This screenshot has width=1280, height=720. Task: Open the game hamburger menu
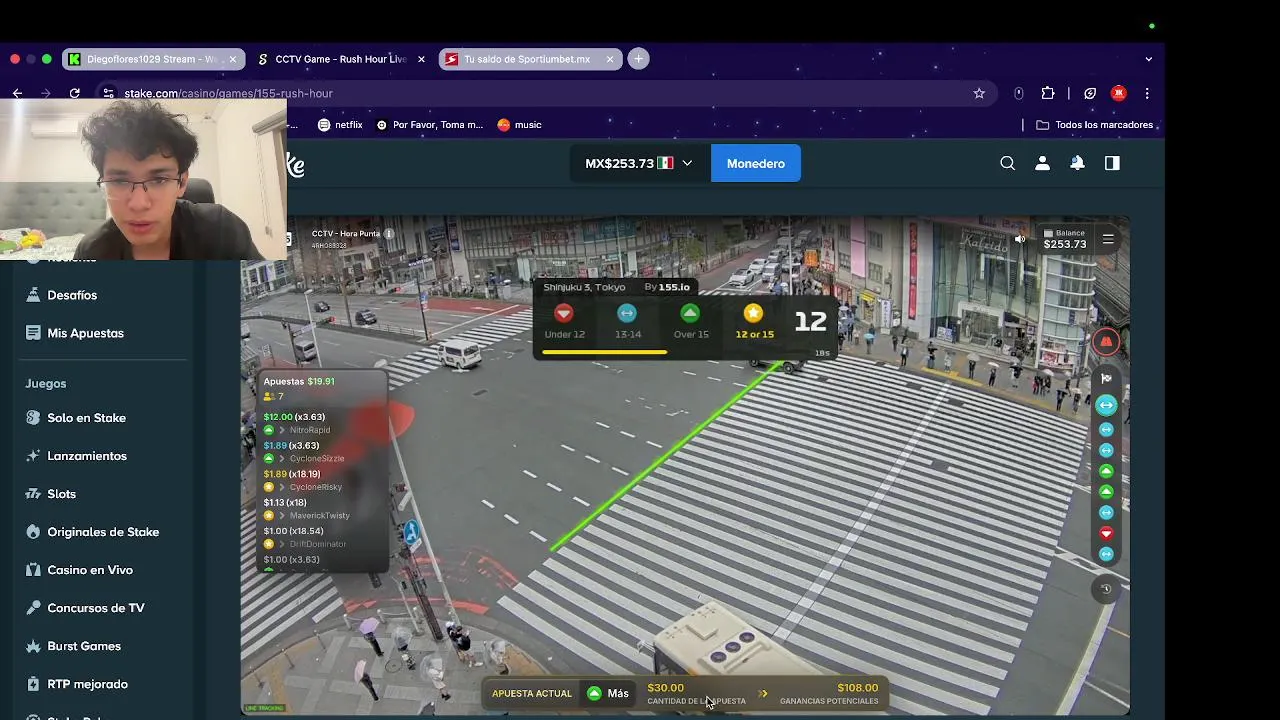1108,239
